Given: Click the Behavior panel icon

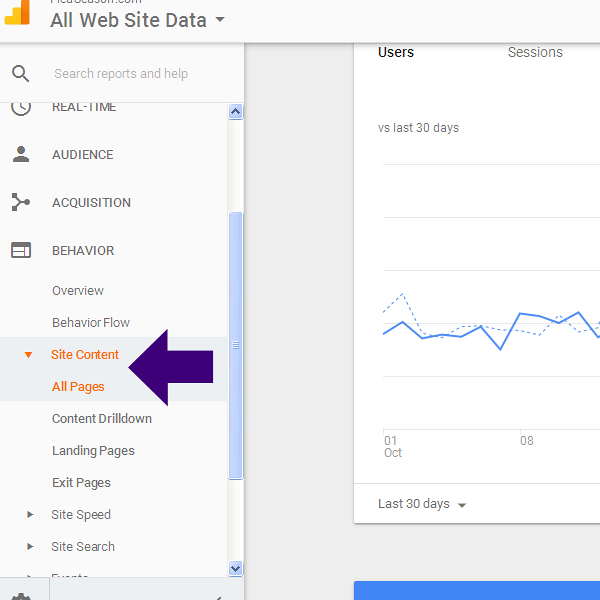Looking at the screenshot, I should coord(21,251).
